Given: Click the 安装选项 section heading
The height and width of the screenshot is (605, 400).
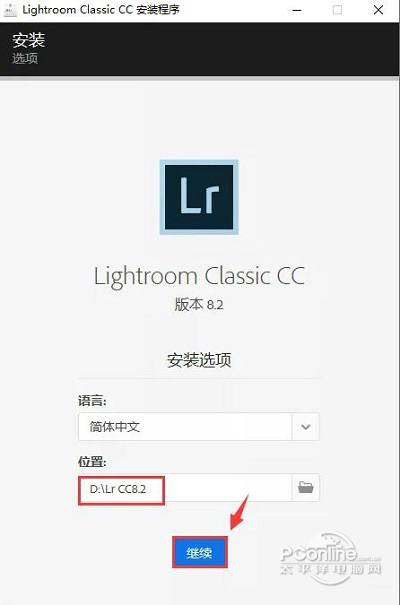Looking at the screenshot, I should [x=199, y=360].
